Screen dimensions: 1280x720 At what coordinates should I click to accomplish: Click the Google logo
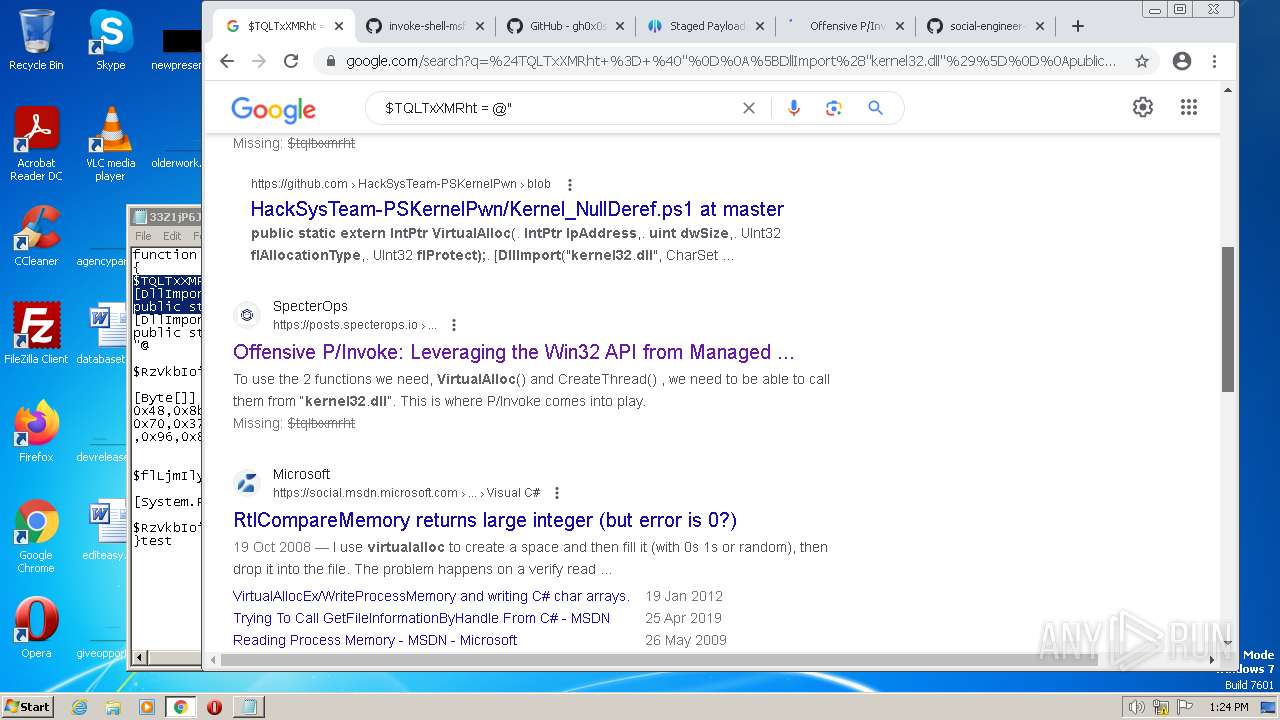pos(273,109)
